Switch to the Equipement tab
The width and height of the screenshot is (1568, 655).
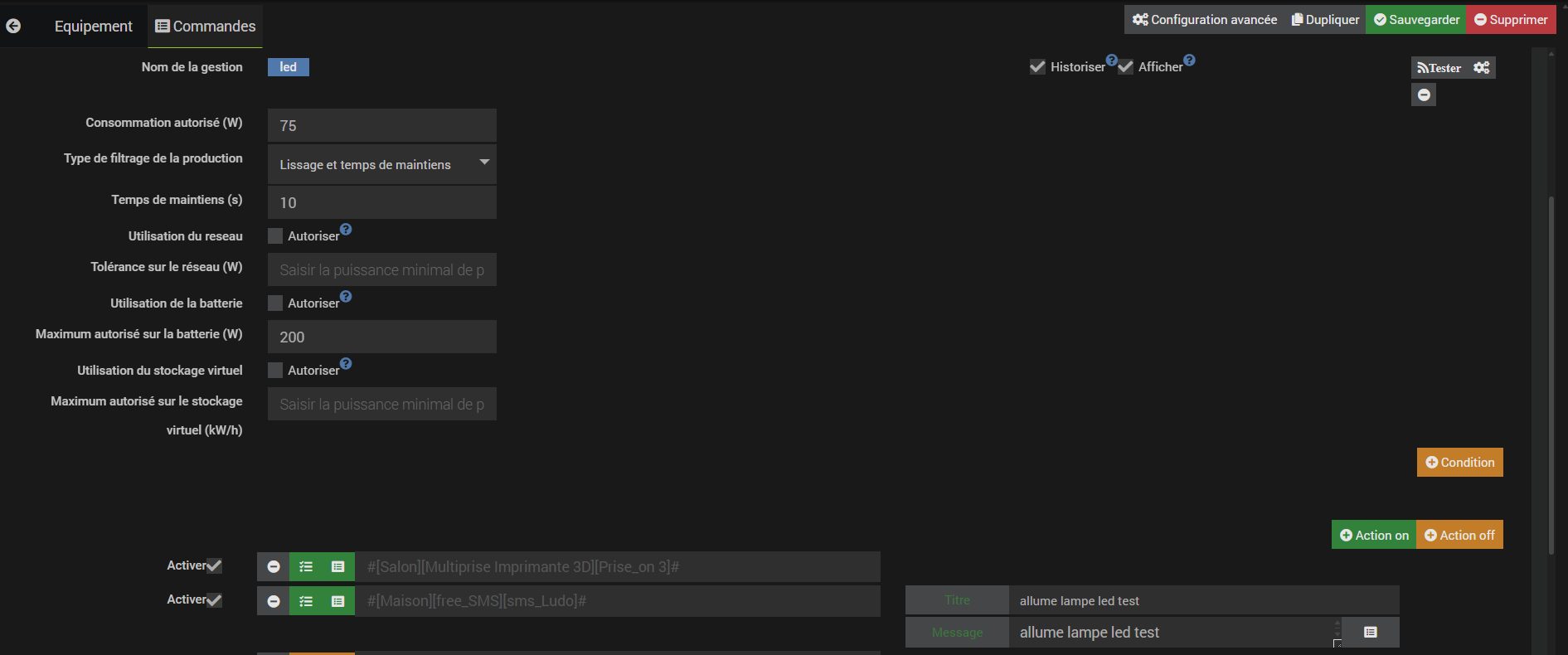(x=94, y=27)
